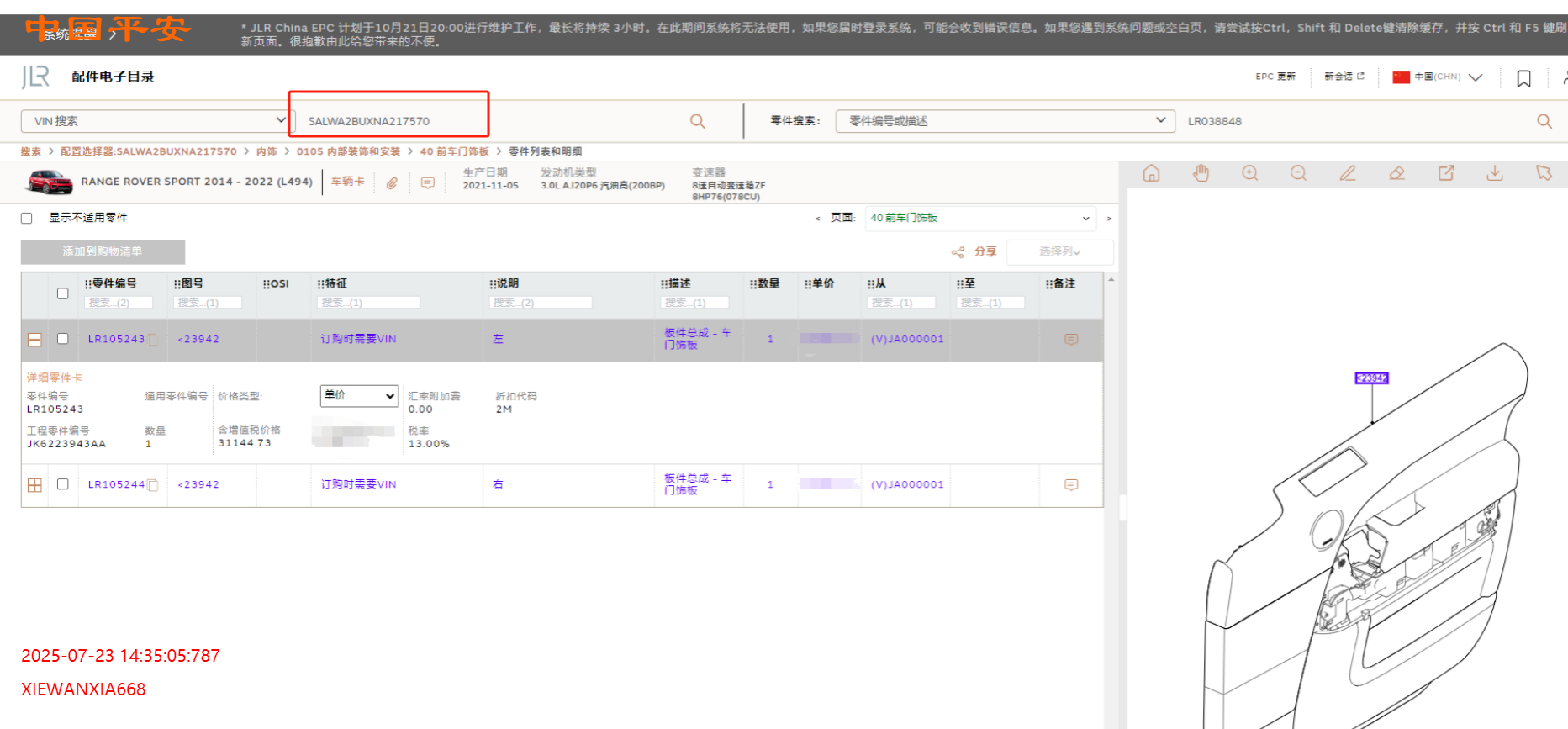
Task: Click the Range Rover Sport thumbnail
Action: [x=50, y=182]
